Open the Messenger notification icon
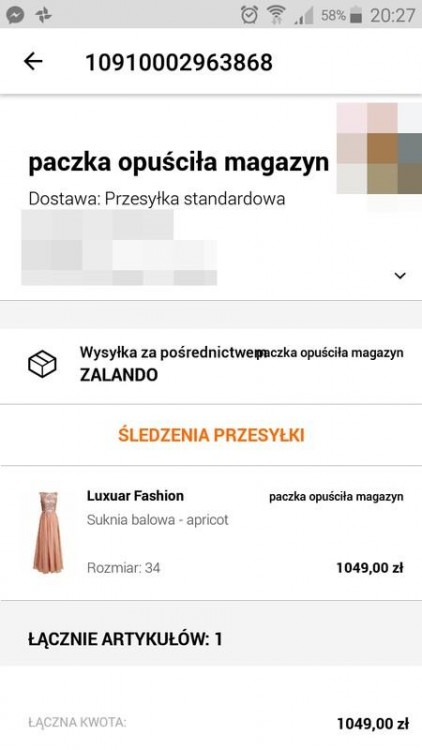Image resolution: width=422 pixels, height=750 pixels. [x=15, y=15]
